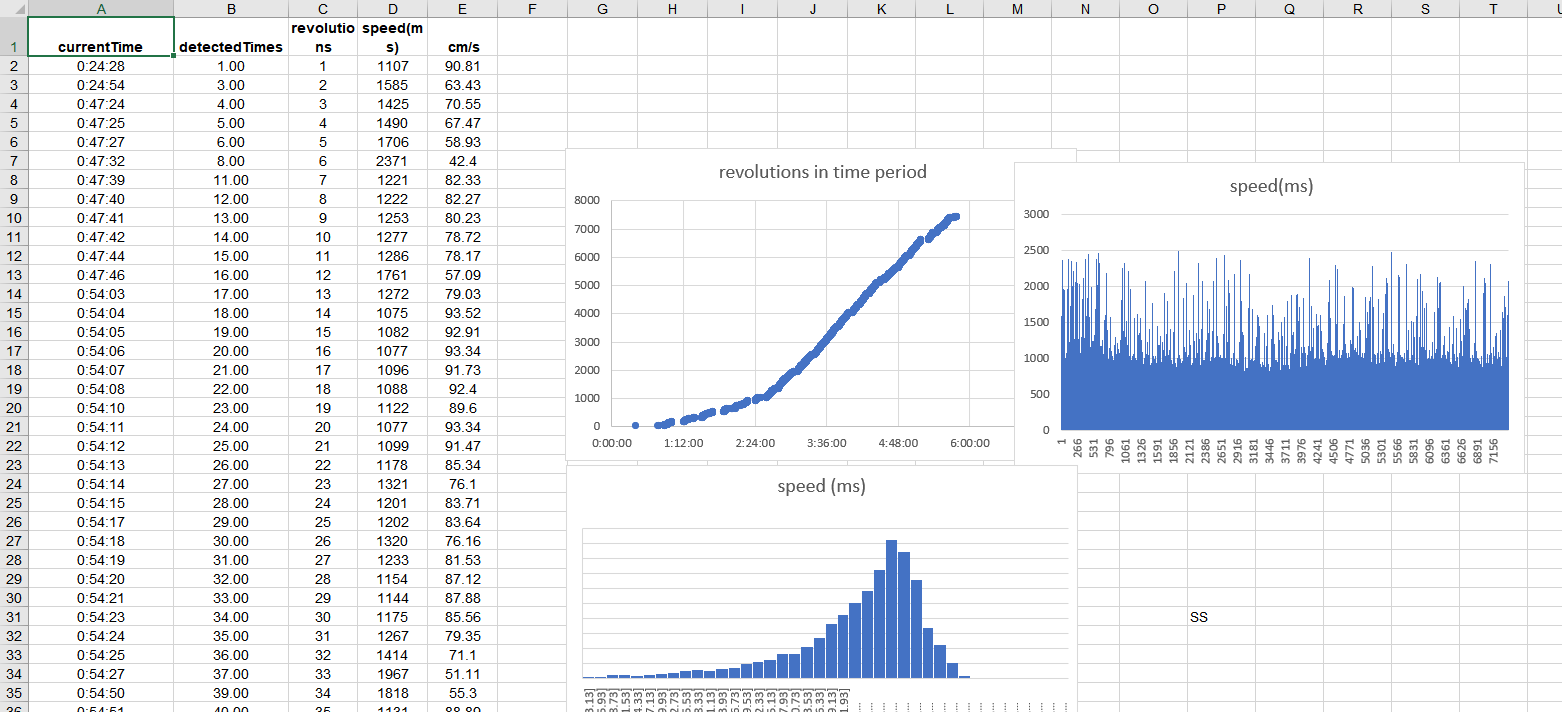Image resolution: width=1562 pixels, height=712 pixels.
Task: Select row 20 by its row header
Action: point(13,408)
